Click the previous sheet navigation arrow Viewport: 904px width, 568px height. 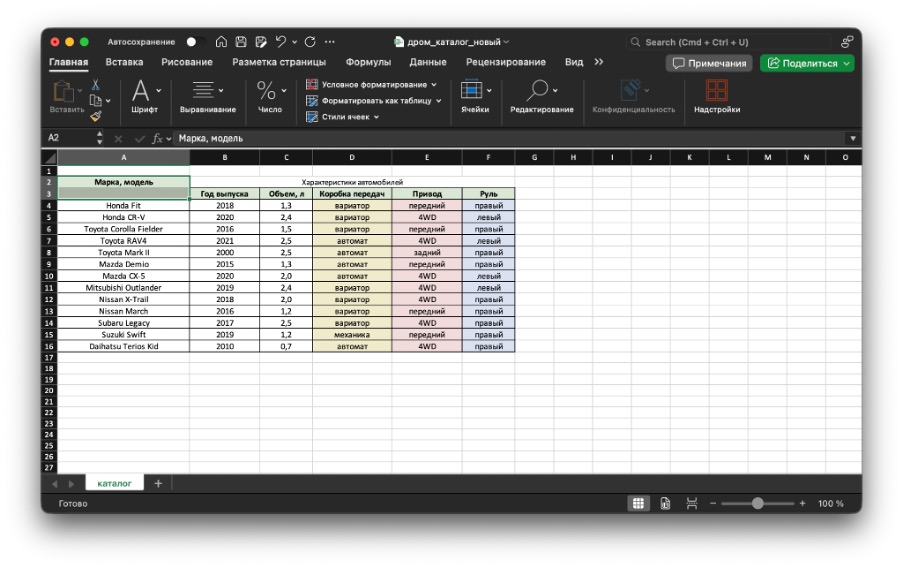[55, 484]
